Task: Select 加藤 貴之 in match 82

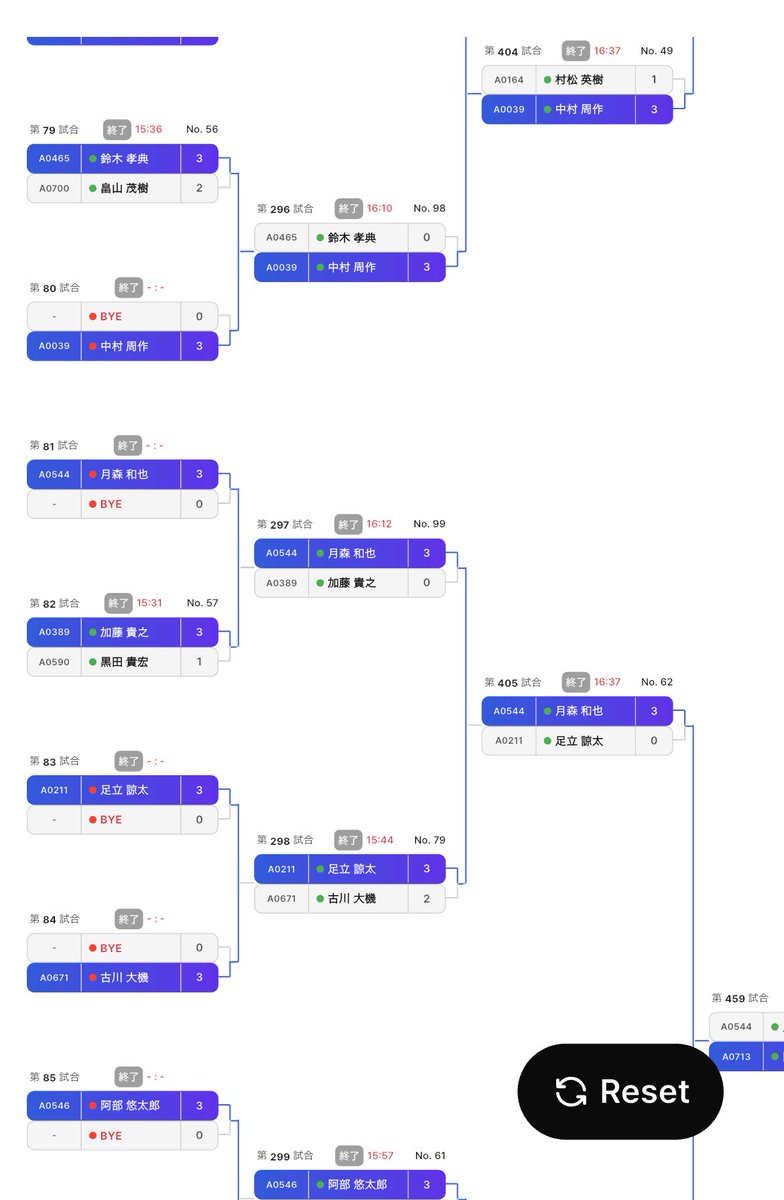Action: click(122, 632)
